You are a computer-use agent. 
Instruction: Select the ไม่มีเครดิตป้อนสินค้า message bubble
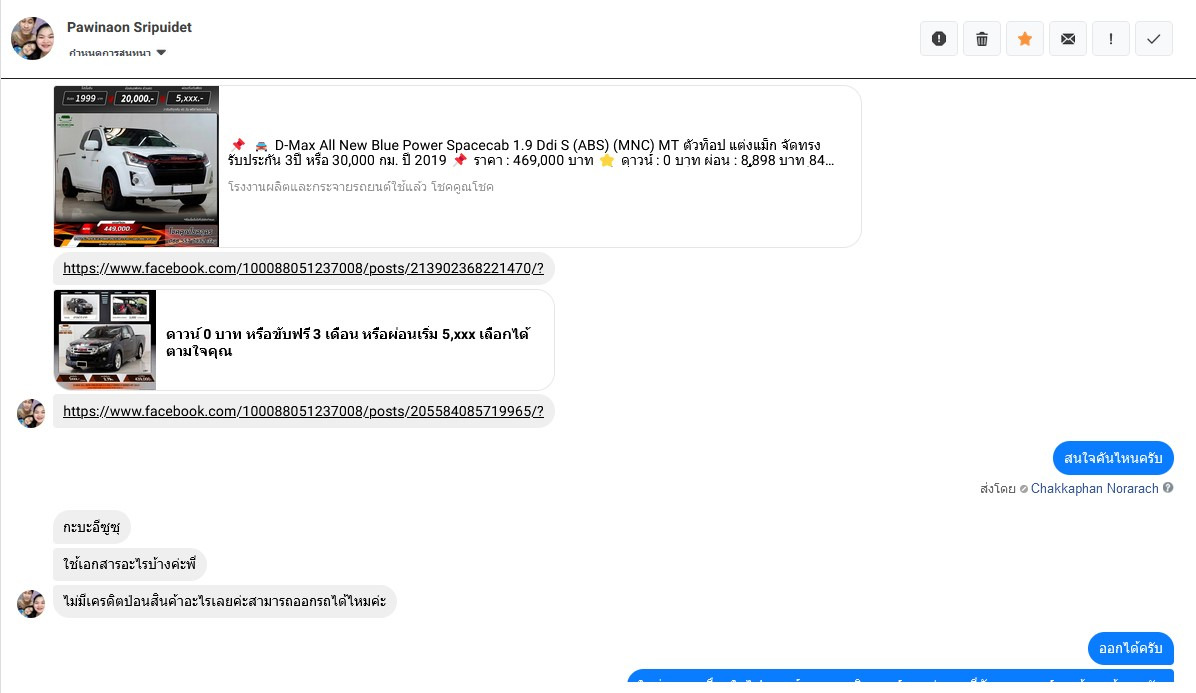click(225, 602)
